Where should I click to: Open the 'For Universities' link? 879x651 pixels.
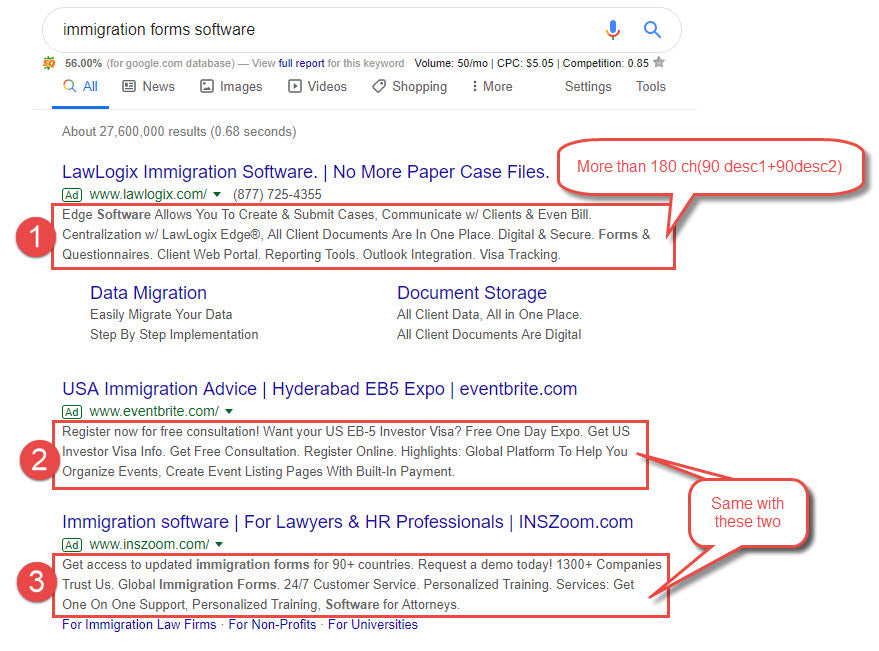click(373, 625)
